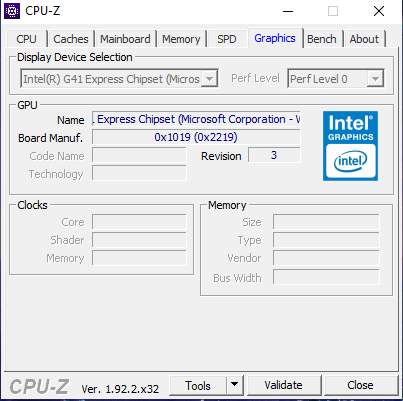This screenshot has width=403, height=401.
Task: Show the About tab
Action: pos(364,39)
